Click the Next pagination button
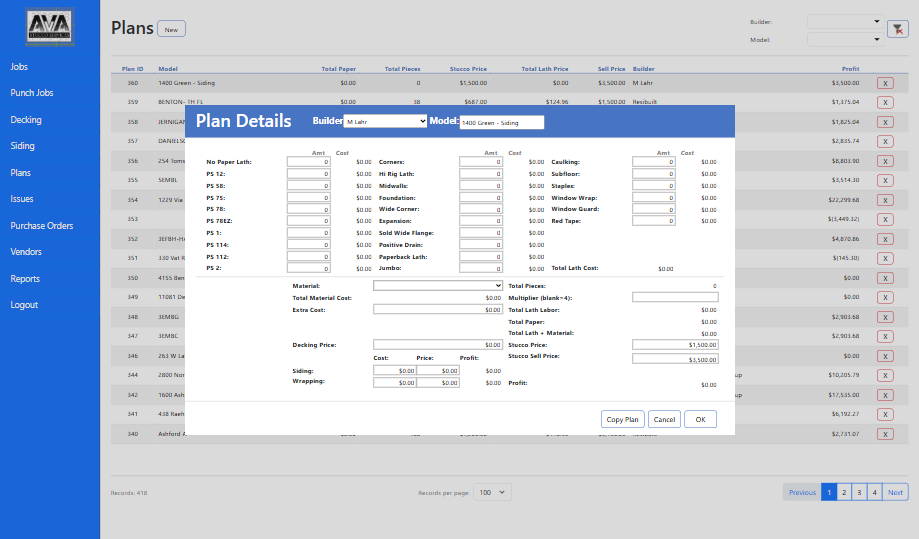This screenshot has width=919, height=539. 895,492
